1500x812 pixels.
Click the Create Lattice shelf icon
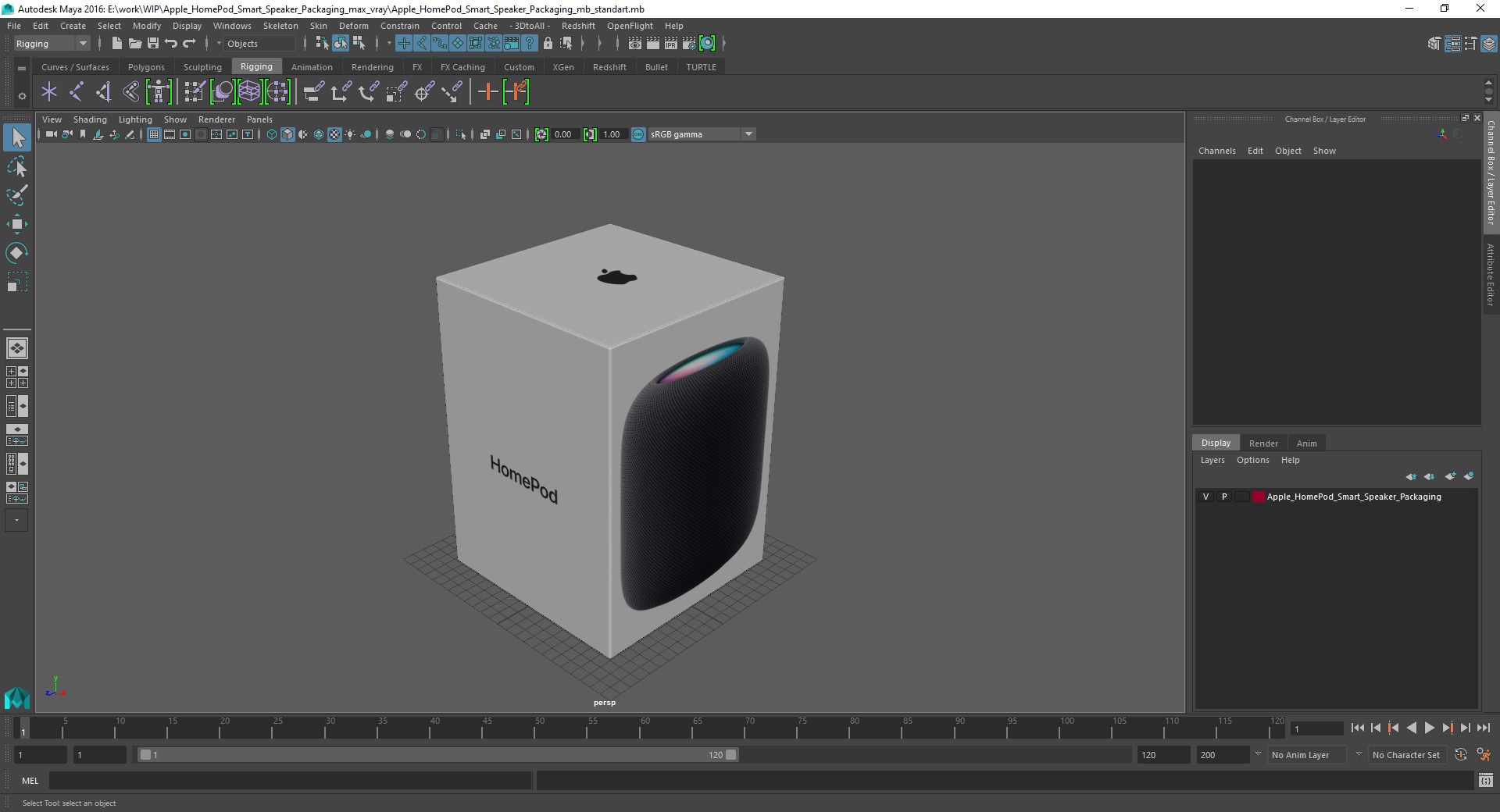(249, 92)
